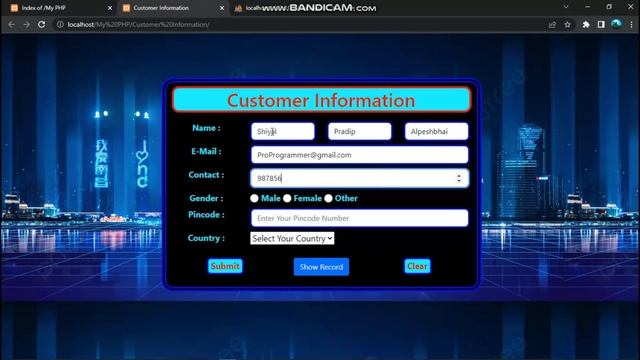The height and width of the screenshot is (360, 640).
Task: Select the Male radio button
Action: coord(254,198)
